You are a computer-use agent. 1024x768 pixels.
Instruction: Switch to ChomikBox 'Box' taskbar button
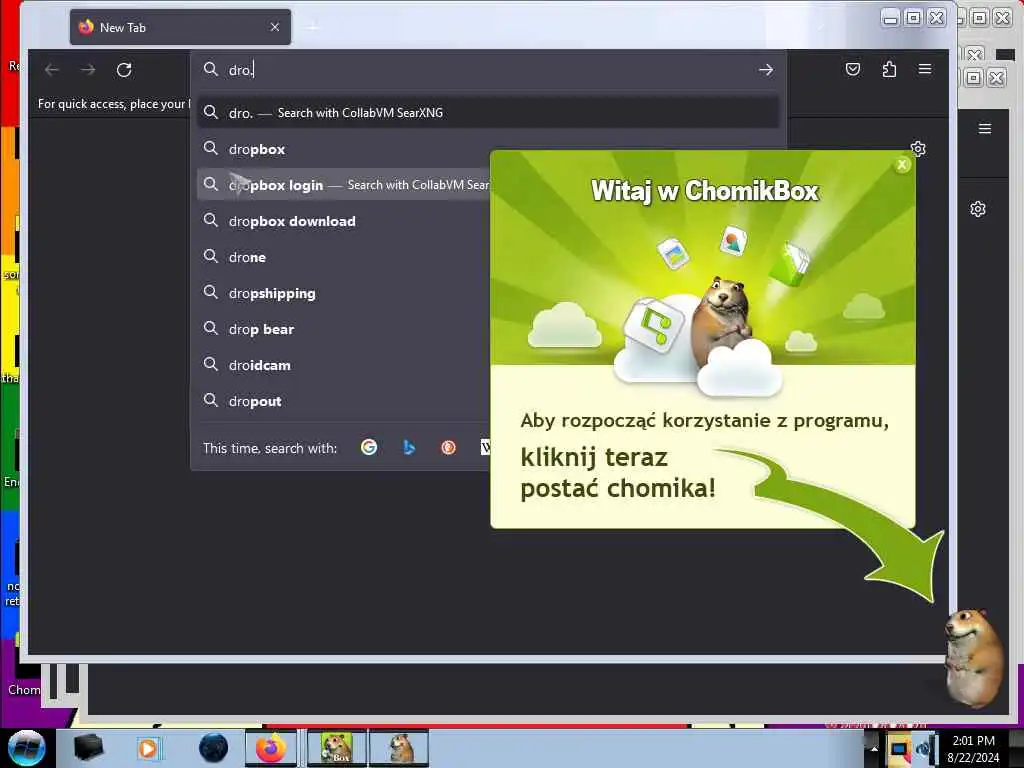pos(337,748)
